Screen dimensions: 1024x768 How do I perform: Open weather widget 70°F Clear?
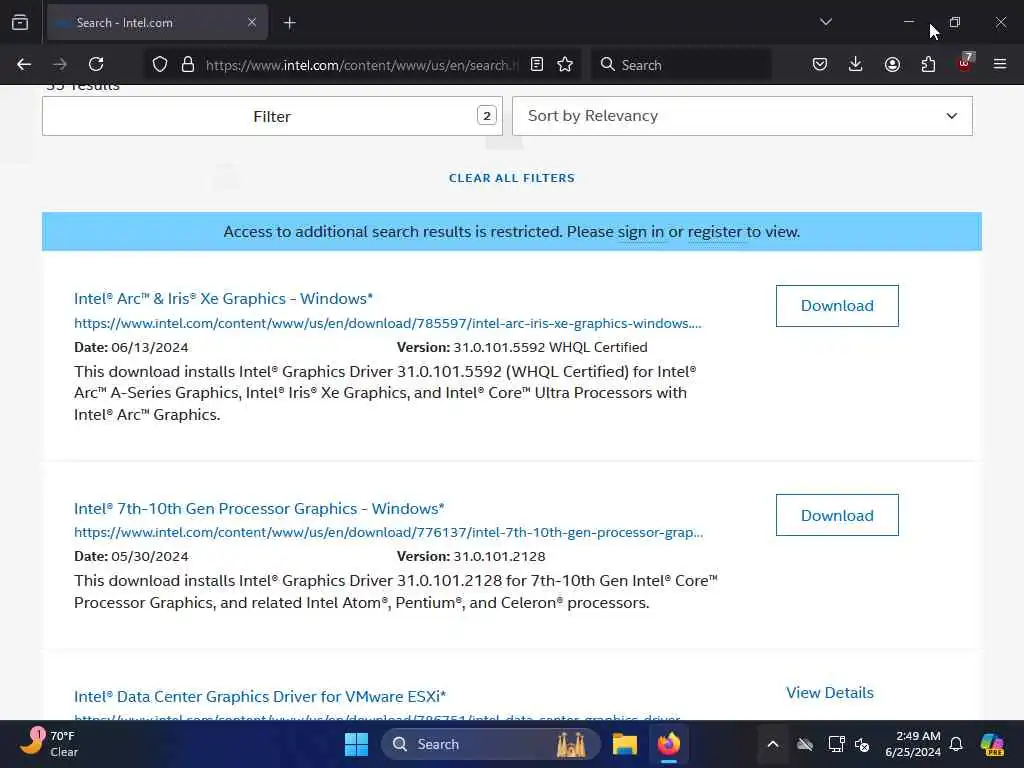pyautogui.click(x=49, y=744)
